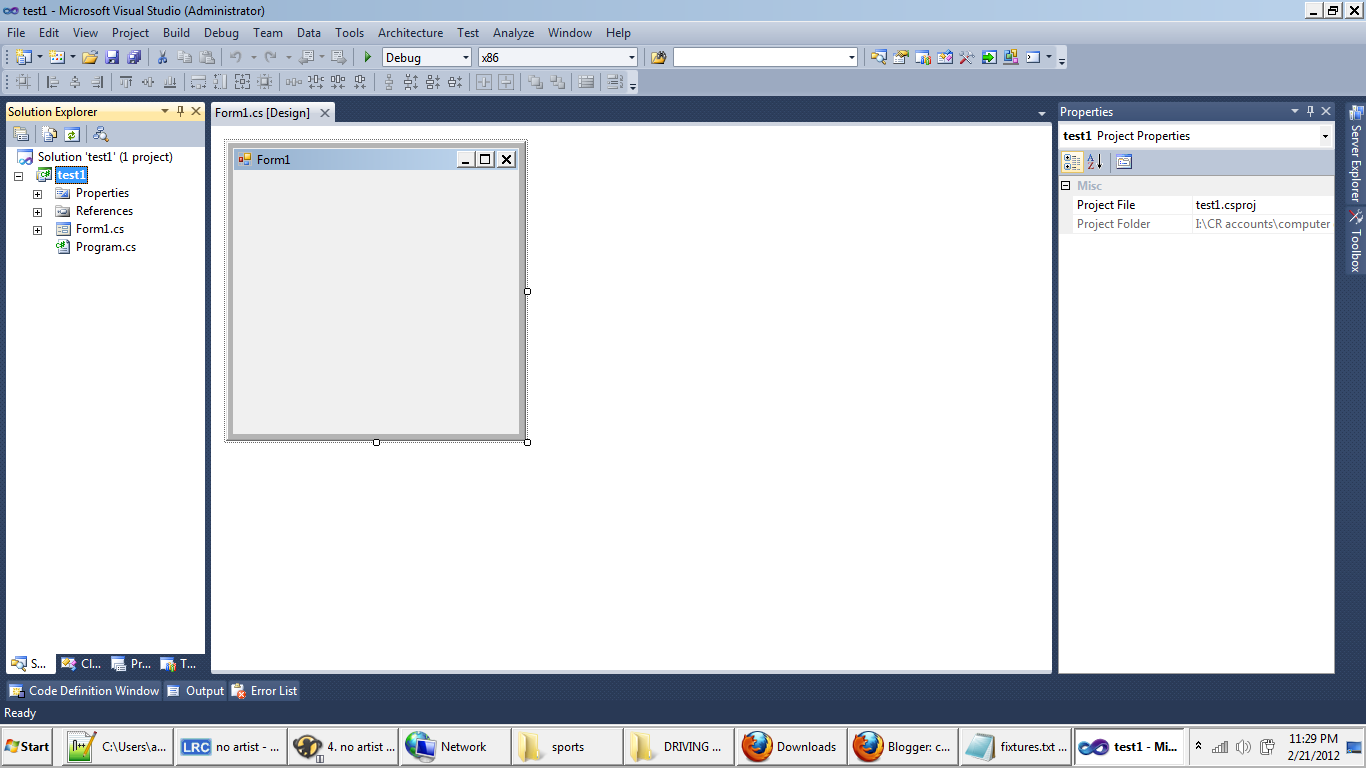Switch Properties panel to Categorized view

point(1071,161)
